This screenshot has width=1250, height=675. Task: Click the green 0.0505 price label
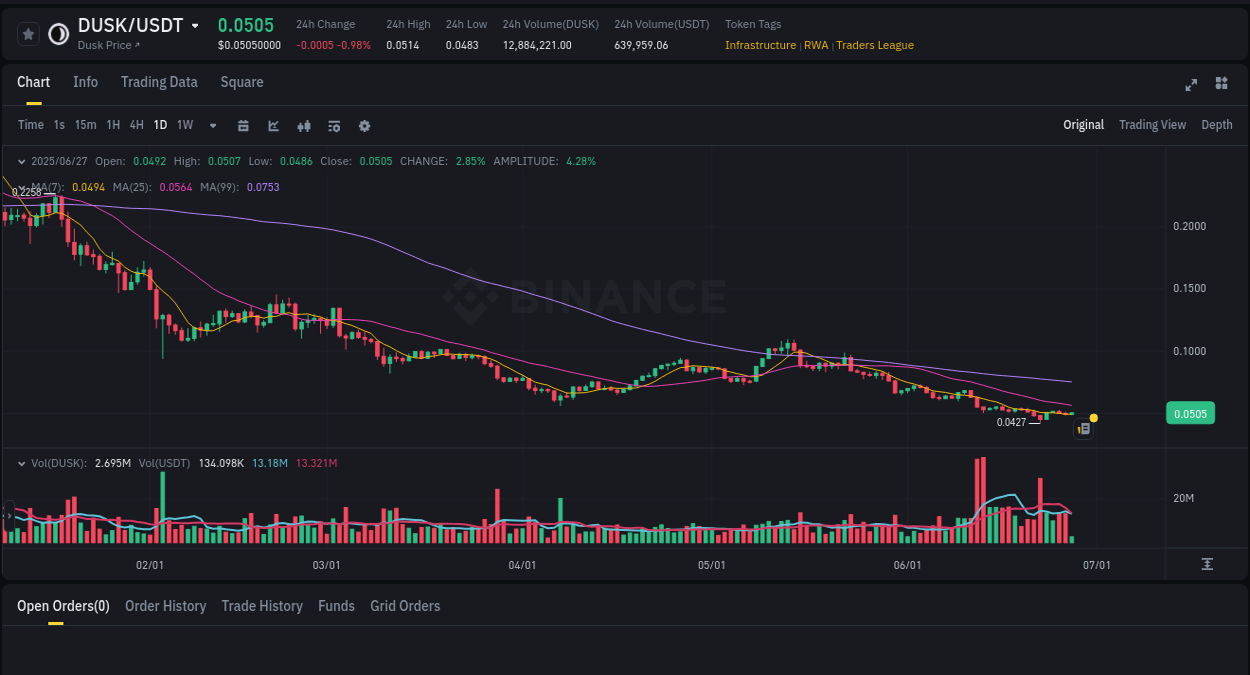(1190, 412)
